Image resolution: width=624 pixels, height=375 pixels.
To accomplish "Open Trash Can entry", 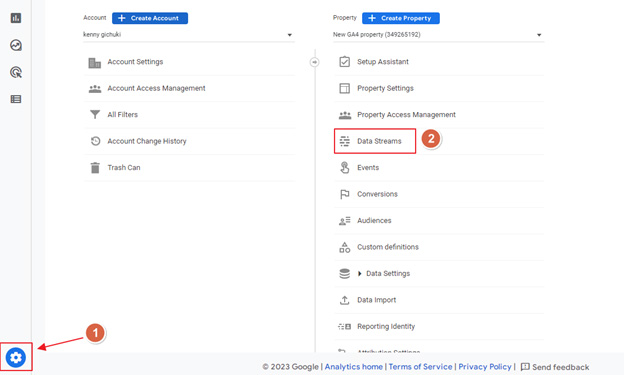I will point(124,168).
